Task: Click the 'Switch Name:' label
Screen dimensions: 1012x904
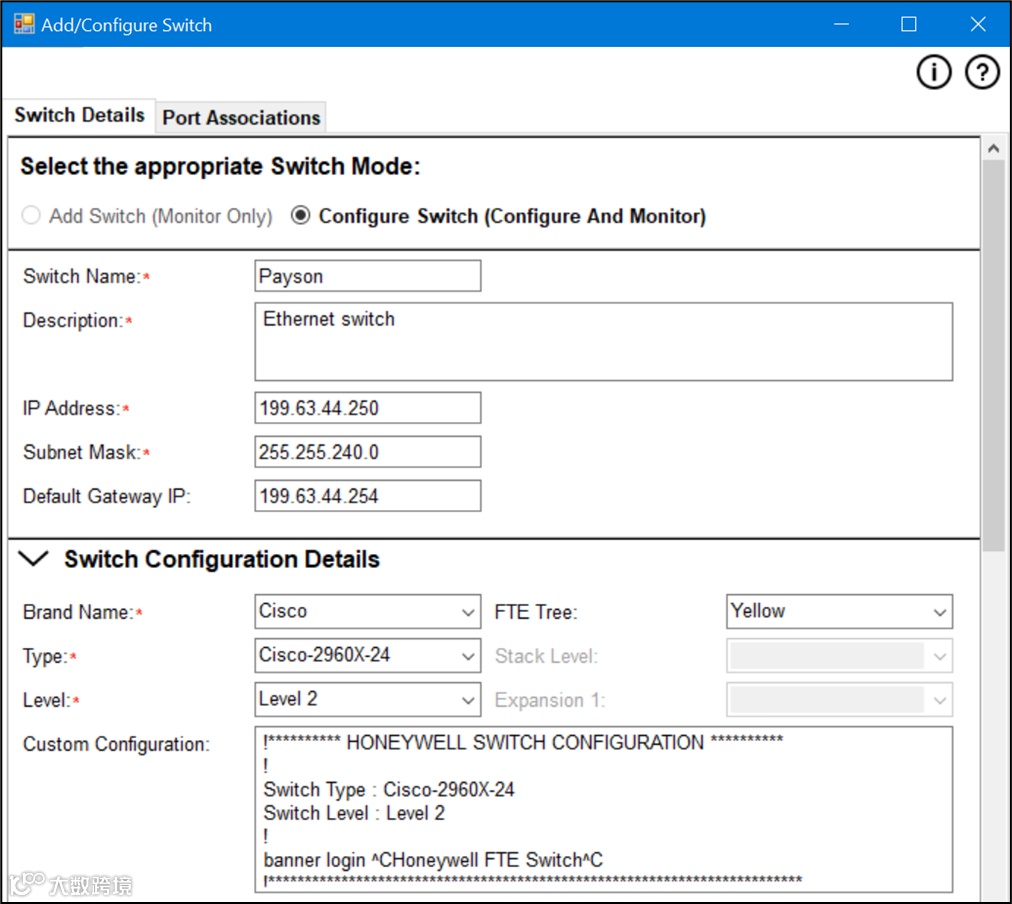Action: (81, 276)
